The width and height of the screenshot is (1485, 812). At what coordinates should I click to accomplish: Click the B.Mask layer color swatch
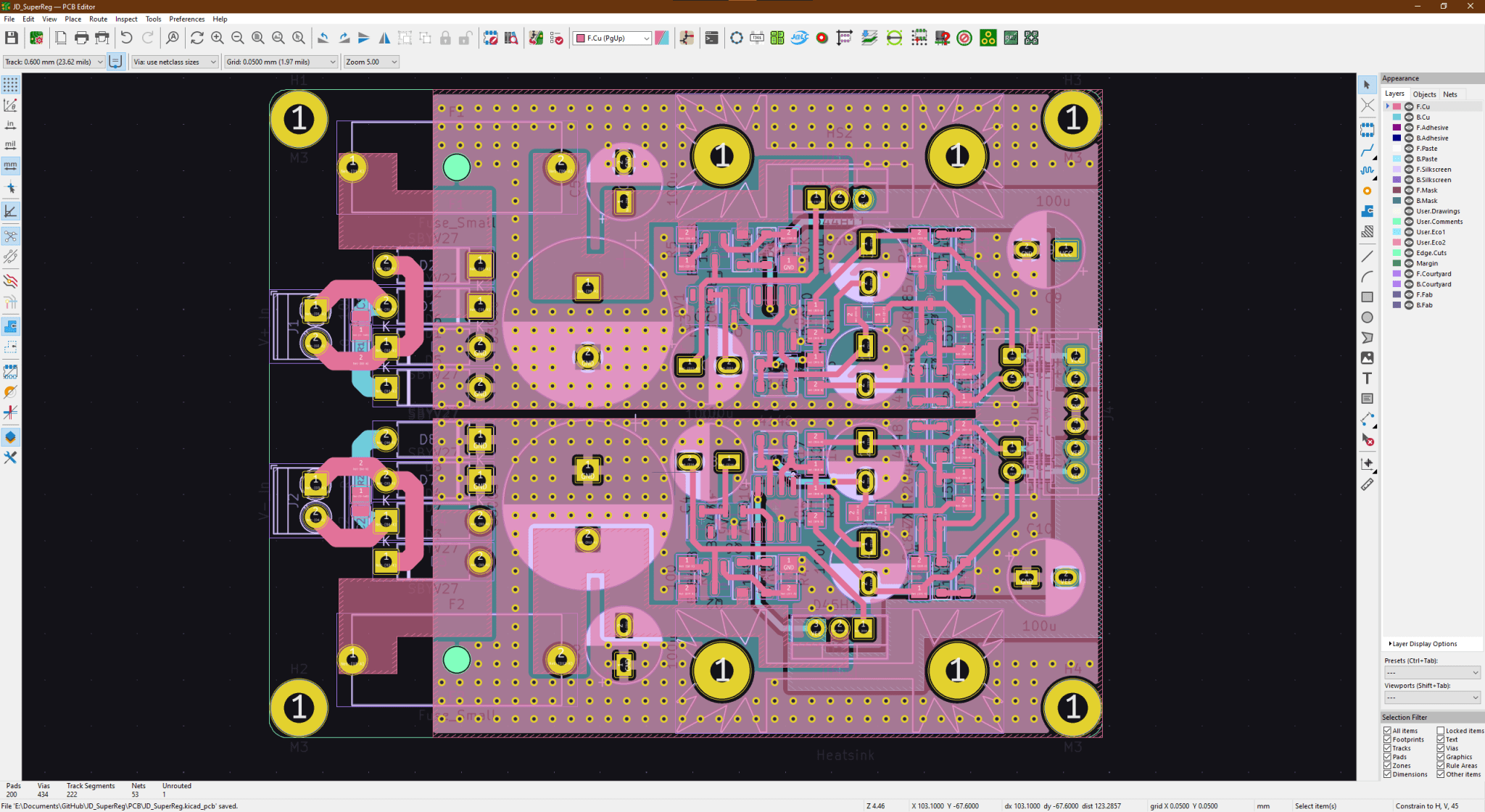pyautogui.click(x=1397, y=201)
